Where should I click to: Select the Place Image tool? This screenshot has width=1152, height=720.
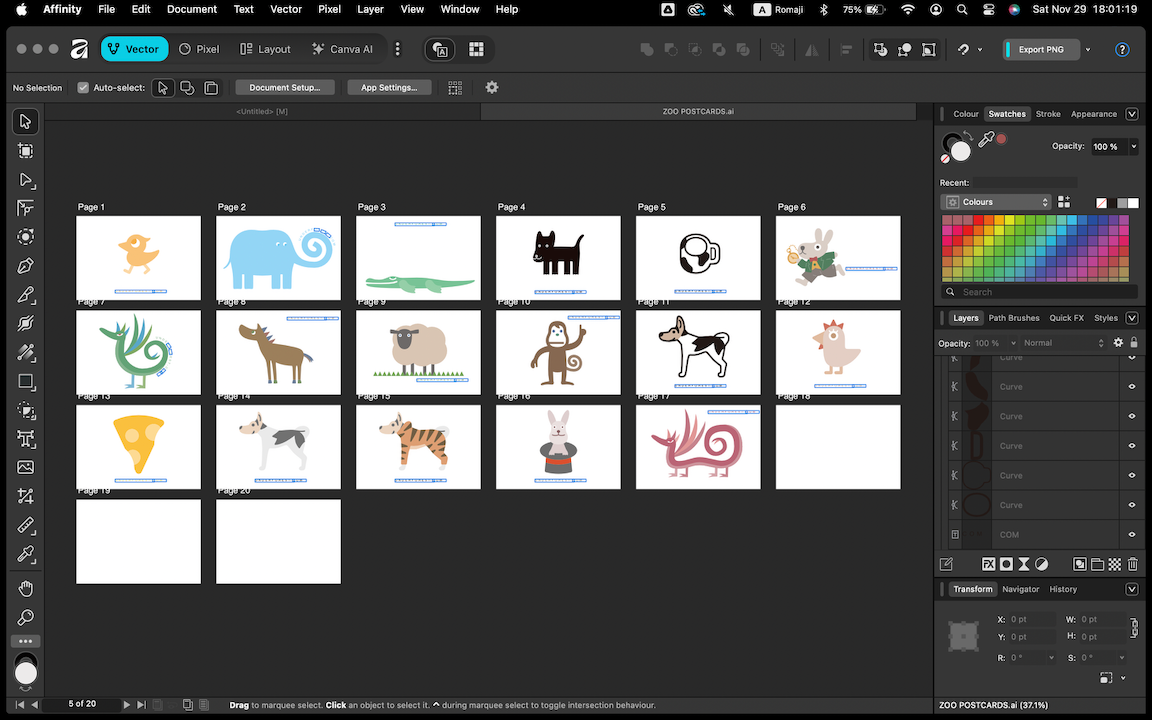click(x=26, y=467)
